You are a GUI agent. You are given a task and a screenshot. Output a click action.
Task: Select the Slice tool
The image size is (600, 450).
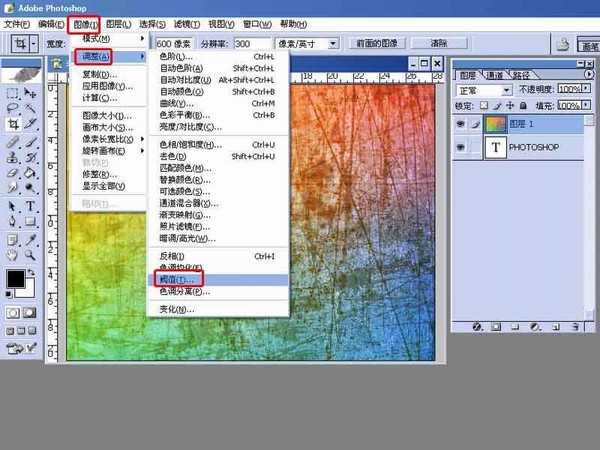point(30,124)
